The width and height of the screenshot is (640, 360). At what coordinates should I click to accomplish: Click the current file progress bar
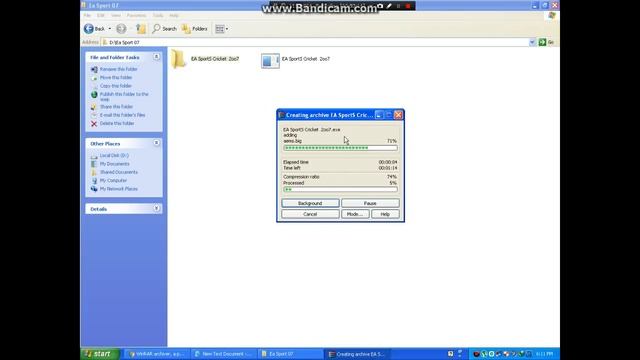point(340,148)
